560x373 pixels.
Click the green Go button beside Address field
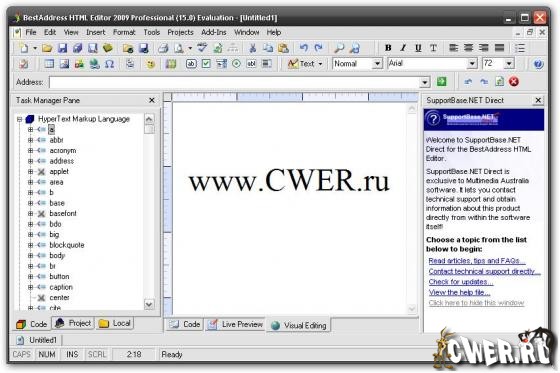442,82
